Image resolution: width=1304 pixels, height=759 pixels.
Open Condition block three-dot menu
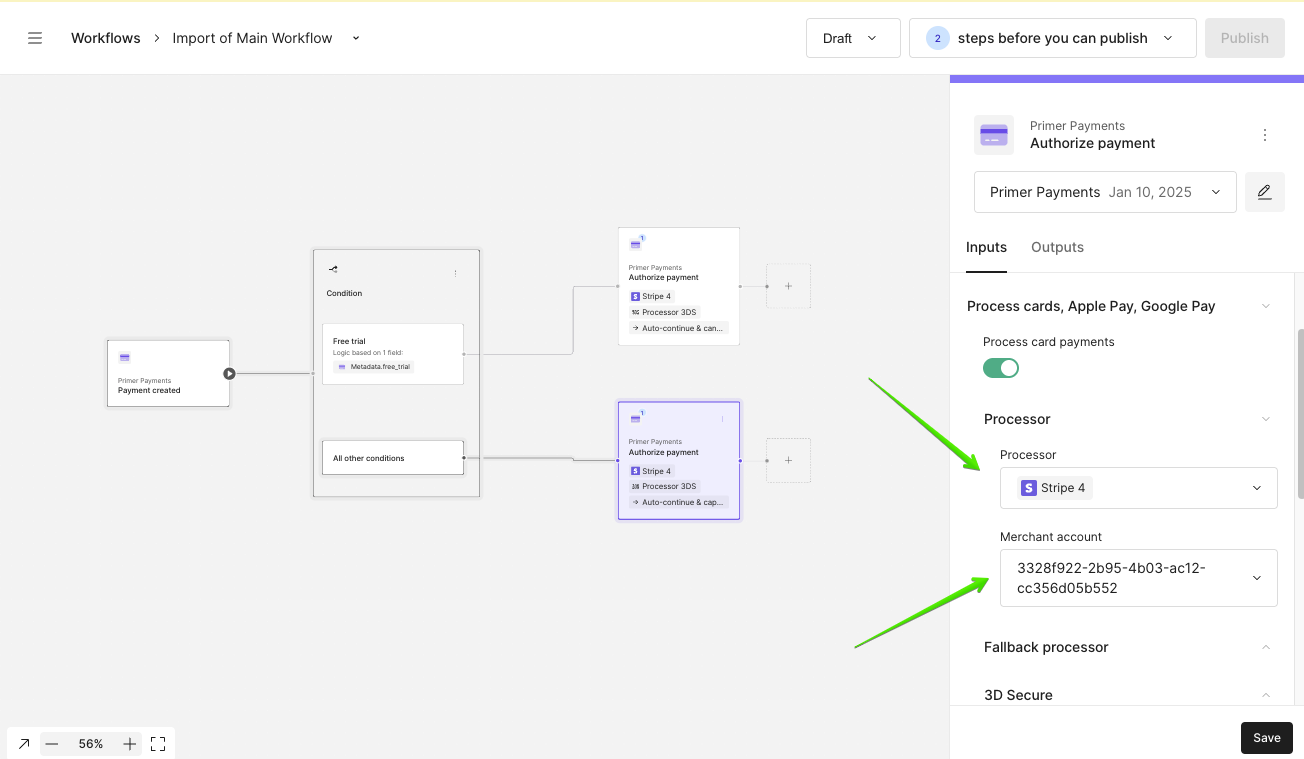(x=455, y=273)
